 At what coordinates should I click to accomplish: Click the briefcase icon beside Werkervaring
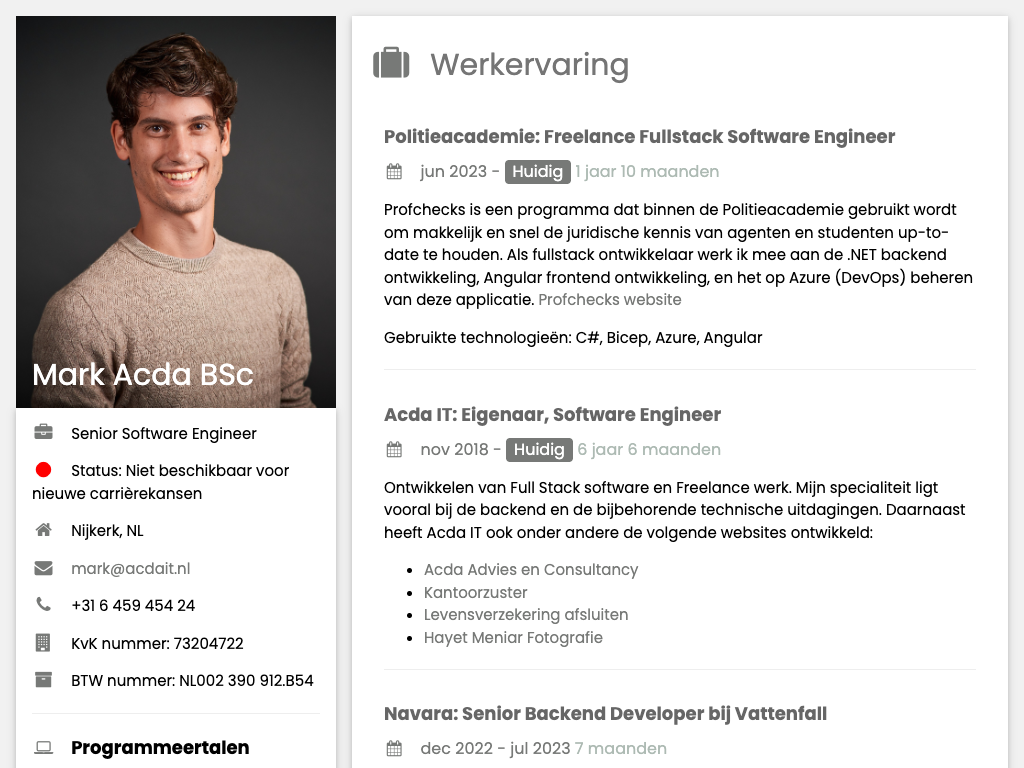391,64
